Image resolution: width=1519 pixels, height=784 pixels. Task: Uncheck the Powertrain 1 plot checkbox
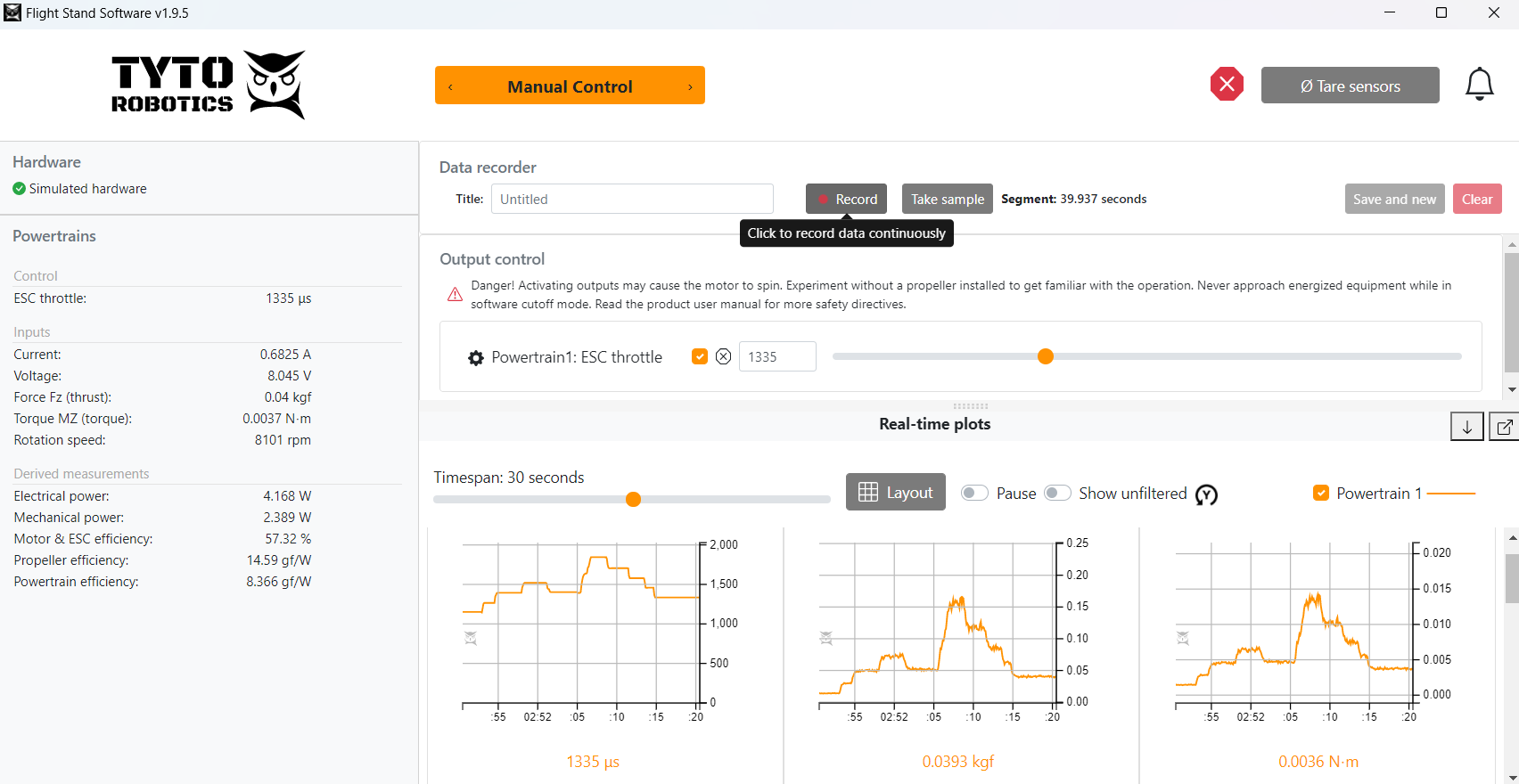point(1321,493)
